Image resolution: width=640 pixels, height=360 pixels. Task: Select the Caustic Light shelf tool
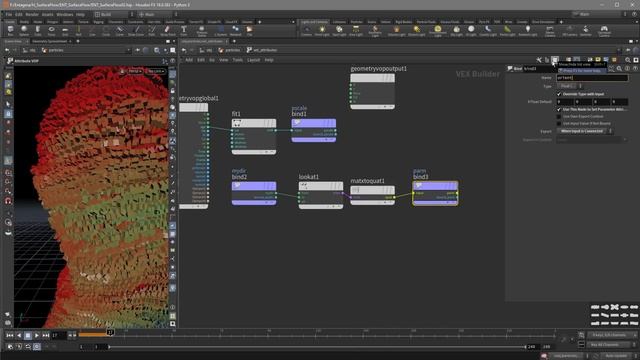(x=488, y=30)
